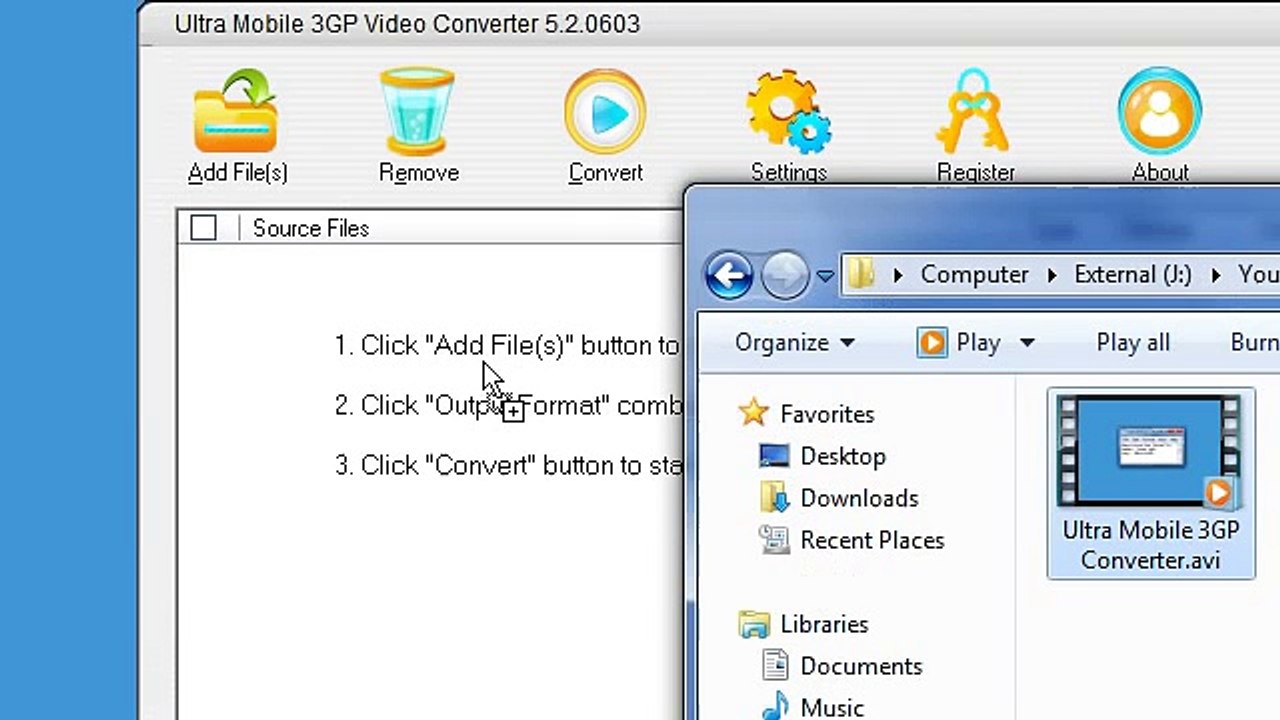Expand the arrow after Computer in breadcrumb
The image size is (1280, 720).
pos(1052,275)
